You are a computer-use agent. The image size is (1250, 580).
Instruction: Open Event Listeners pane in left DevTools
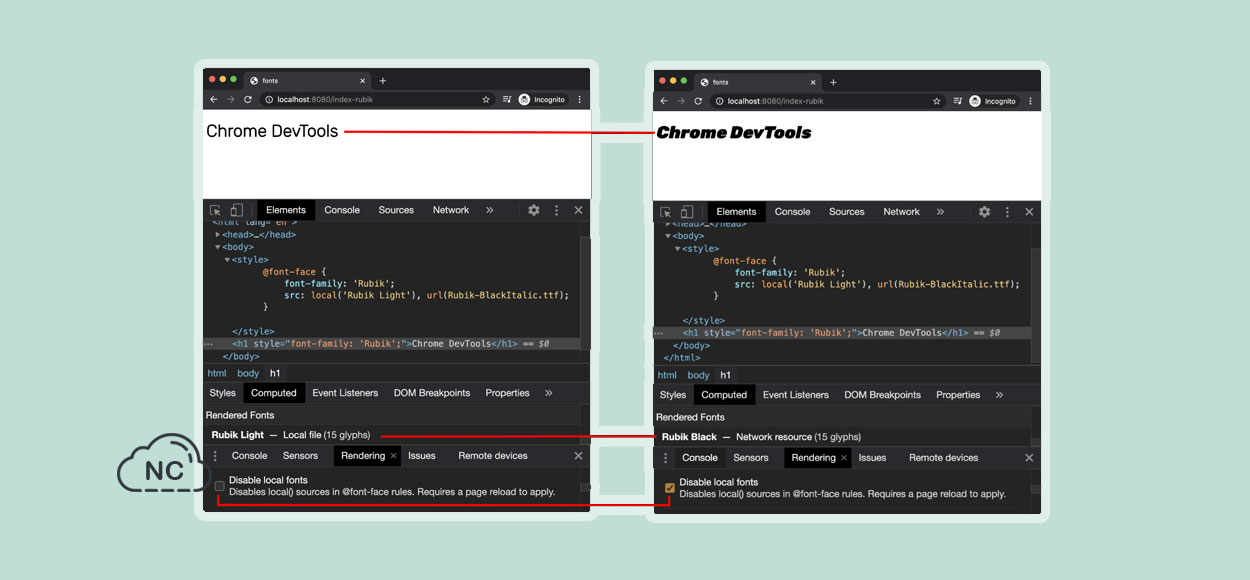pos(345,393)
